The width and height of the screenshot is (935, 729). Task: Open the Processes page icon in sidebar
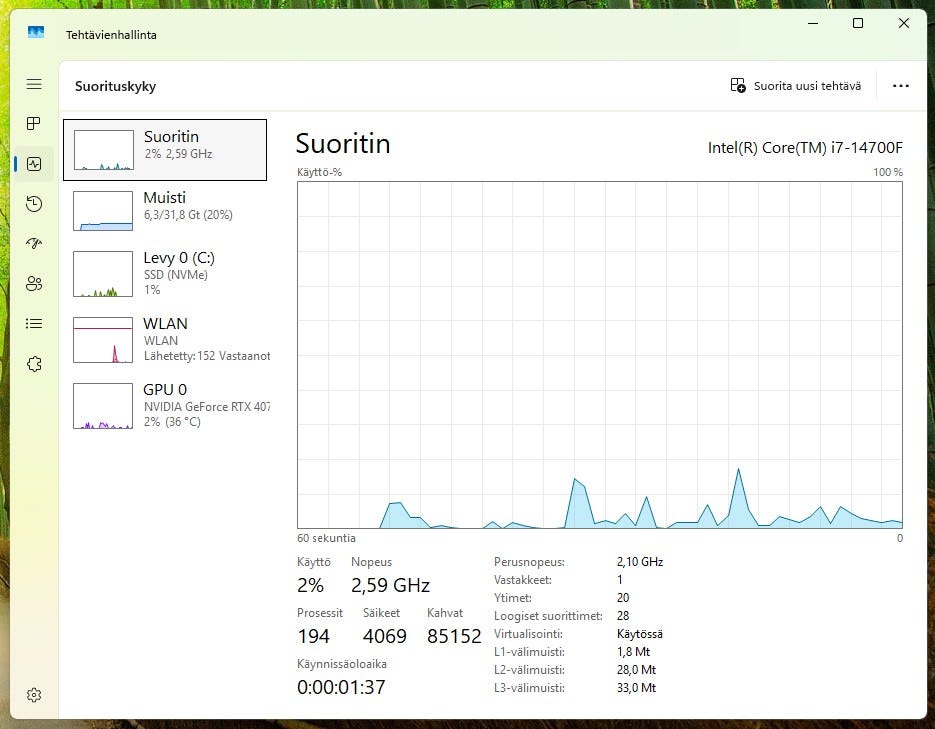pos(34,124)
